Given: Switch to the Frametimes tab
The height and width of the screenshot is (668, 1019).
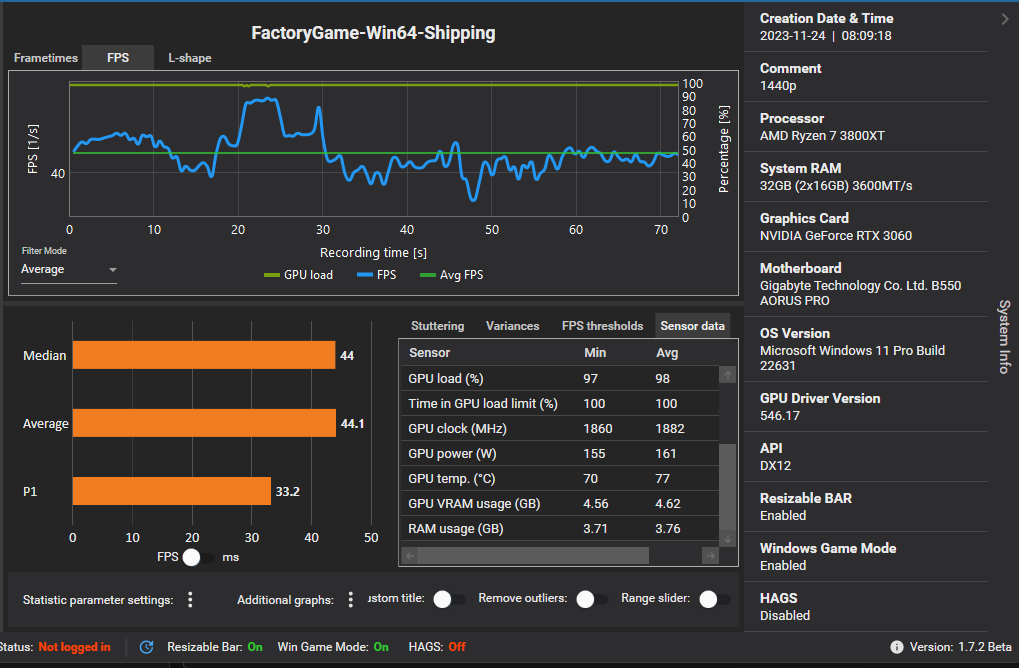Looking at the screenshot, I should click(x=45, y=58).
